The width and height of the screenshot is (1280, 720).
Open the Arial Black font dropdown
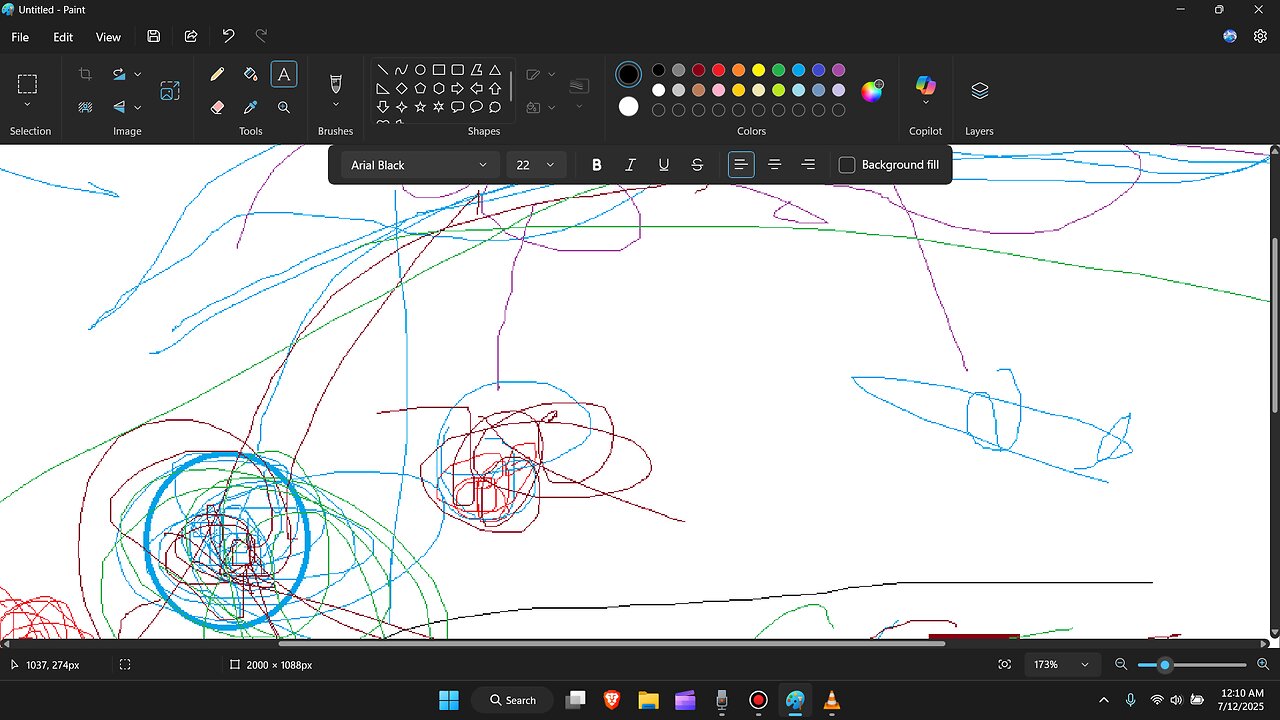point(419,165)
